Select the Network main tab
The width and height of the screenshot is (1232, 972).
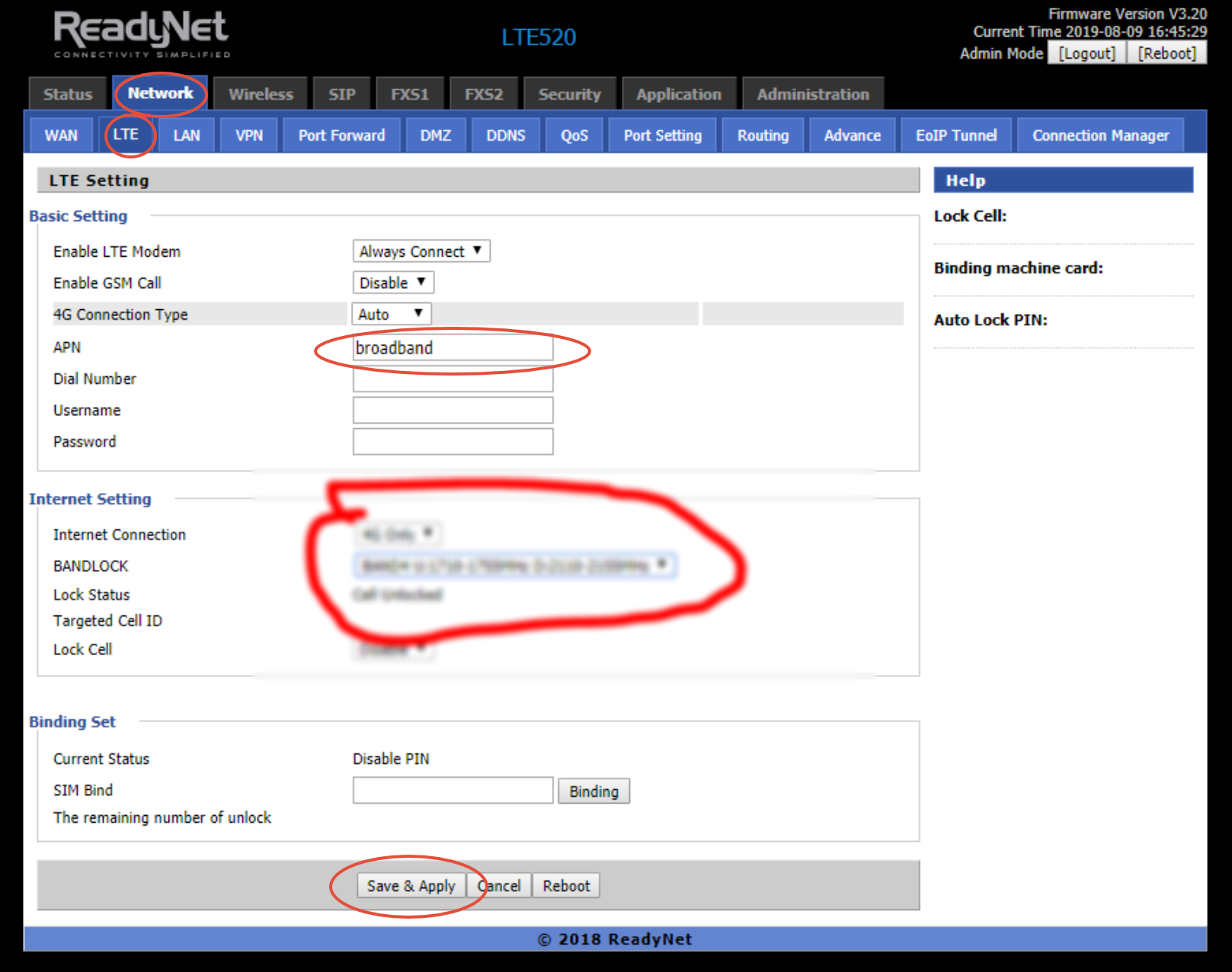click(x=160, y=94)
